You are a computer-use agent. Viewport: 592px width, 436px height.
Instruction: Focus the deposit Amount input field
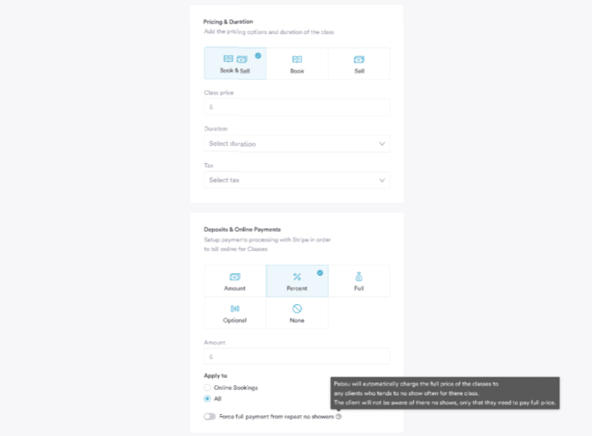297,356
